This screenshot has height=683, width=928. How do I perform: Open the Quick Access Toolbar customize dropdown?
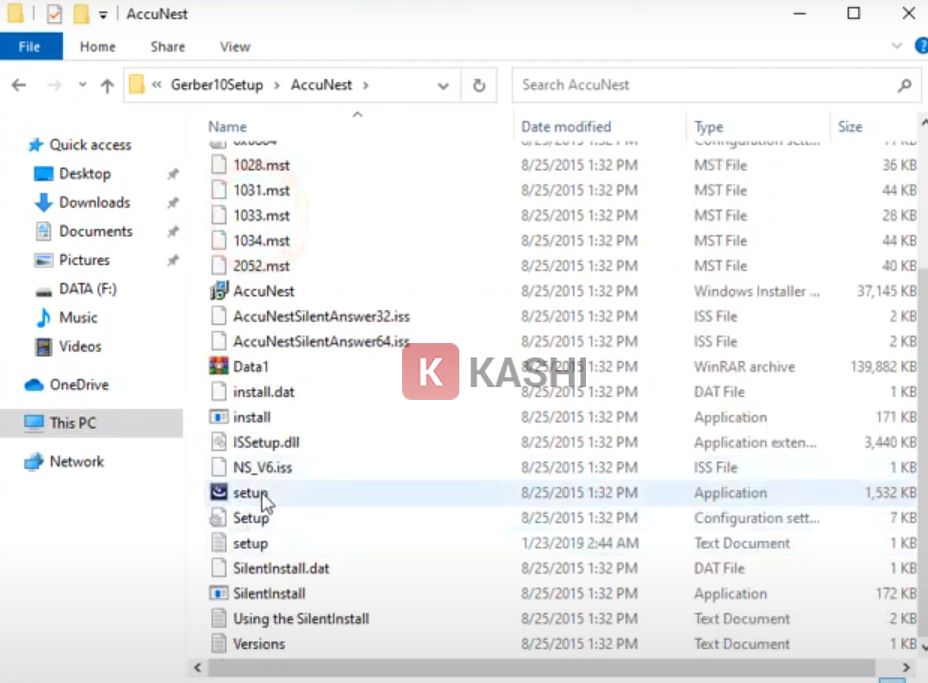[103, 15]
